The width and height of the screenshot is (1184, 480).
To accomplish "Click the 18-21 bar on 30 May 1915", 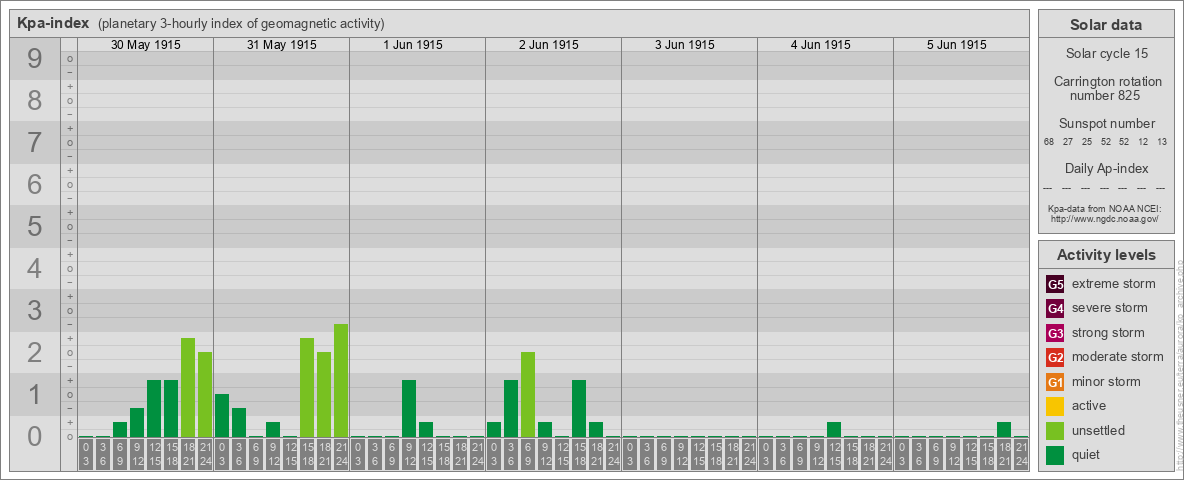I will (188, 388).
